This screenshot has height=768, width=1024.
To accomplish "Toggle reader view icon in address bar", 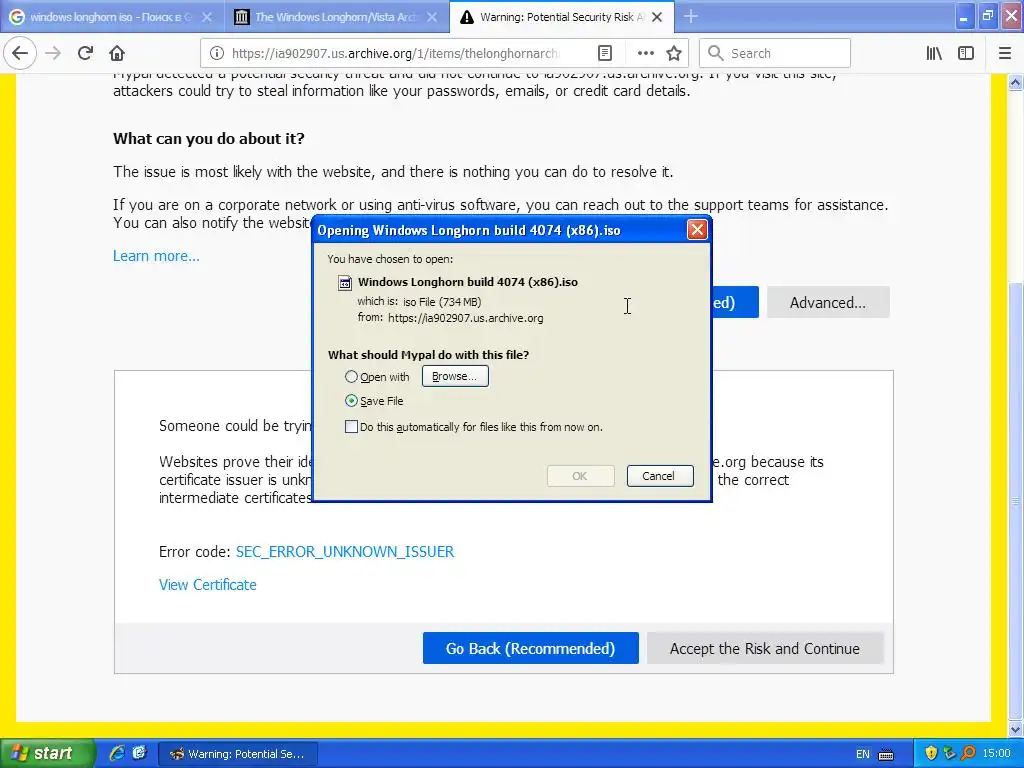I will [x=605, y=54].
